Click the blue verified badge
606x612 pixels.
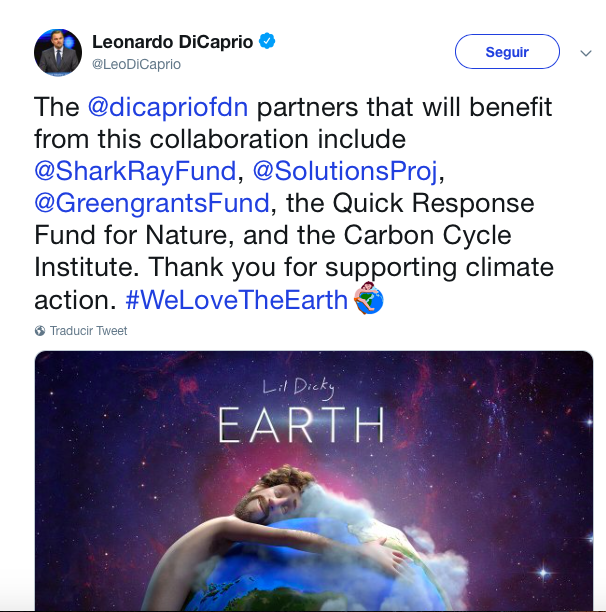[x=267, y=41]
